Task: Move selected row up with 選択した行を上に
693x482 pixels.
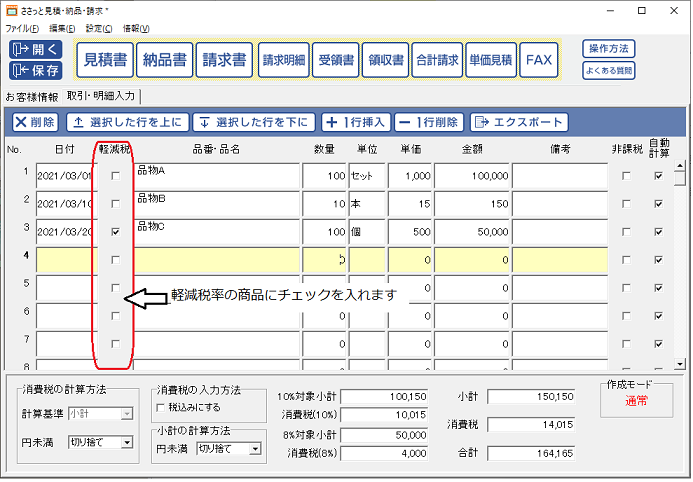Action: point(126,123)
